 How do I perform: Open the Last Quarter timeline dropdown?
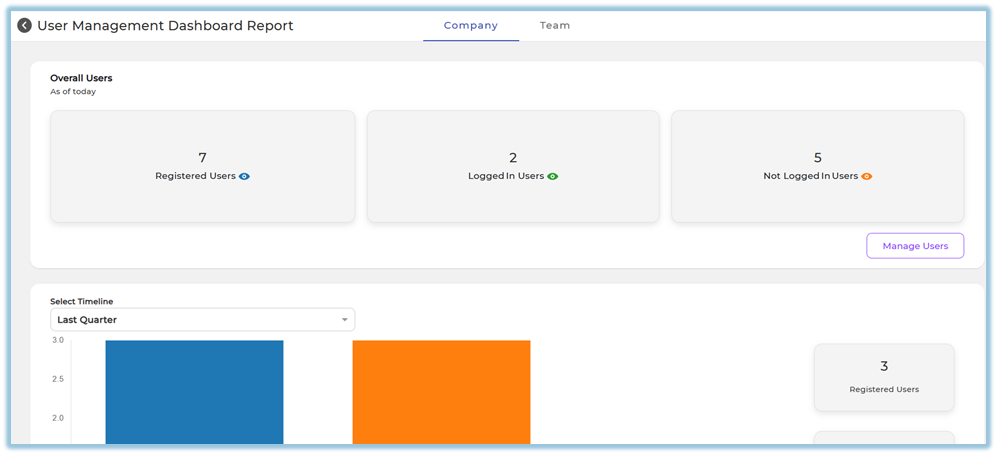[x=202, y=320]
